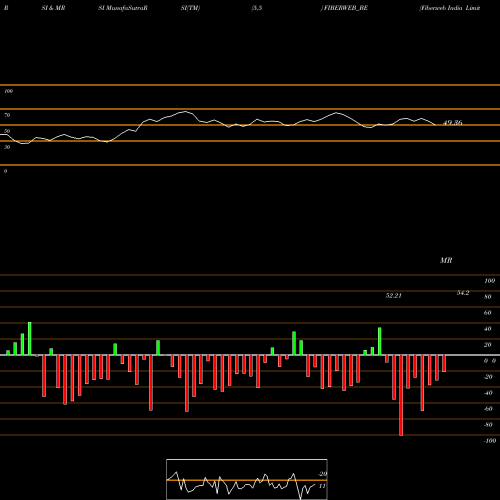Image resolution: width=500 pixels, height=500 pixels.
Task: Select the SI MunafaSutraR title text
Action: [123, 8]
